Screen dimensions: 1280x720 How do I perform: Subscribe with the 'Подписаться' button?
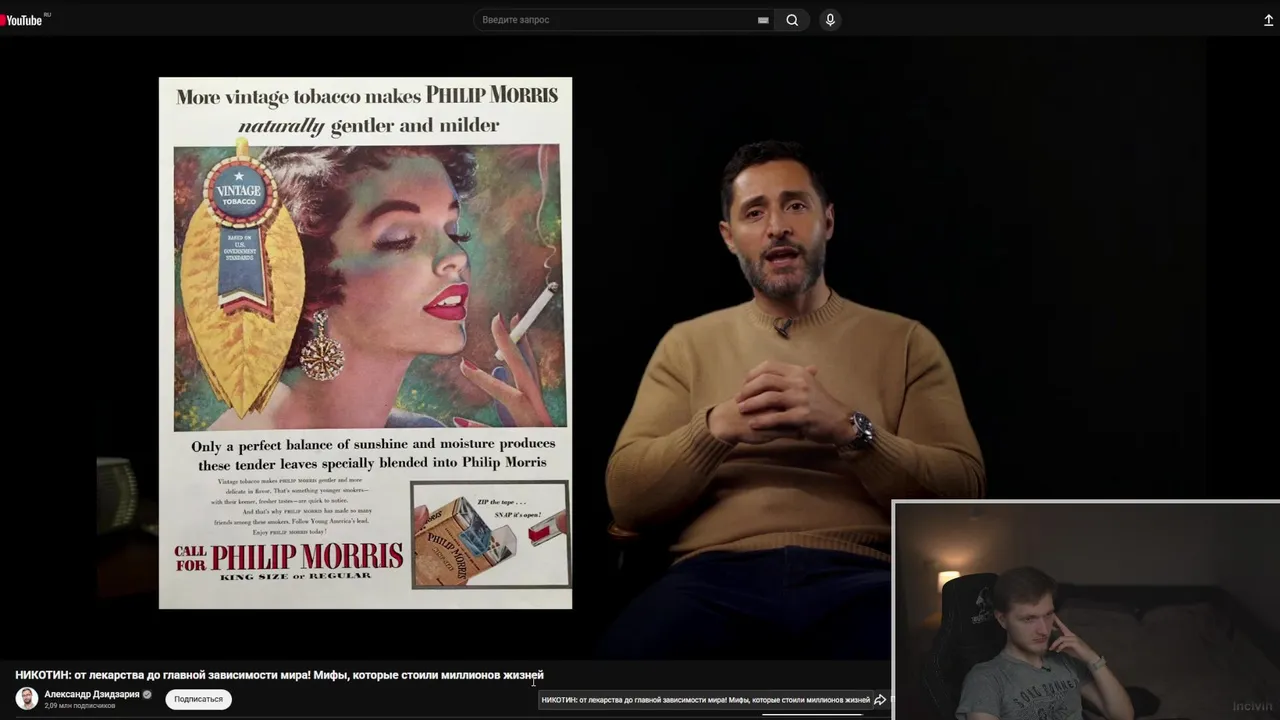[198, 699]
